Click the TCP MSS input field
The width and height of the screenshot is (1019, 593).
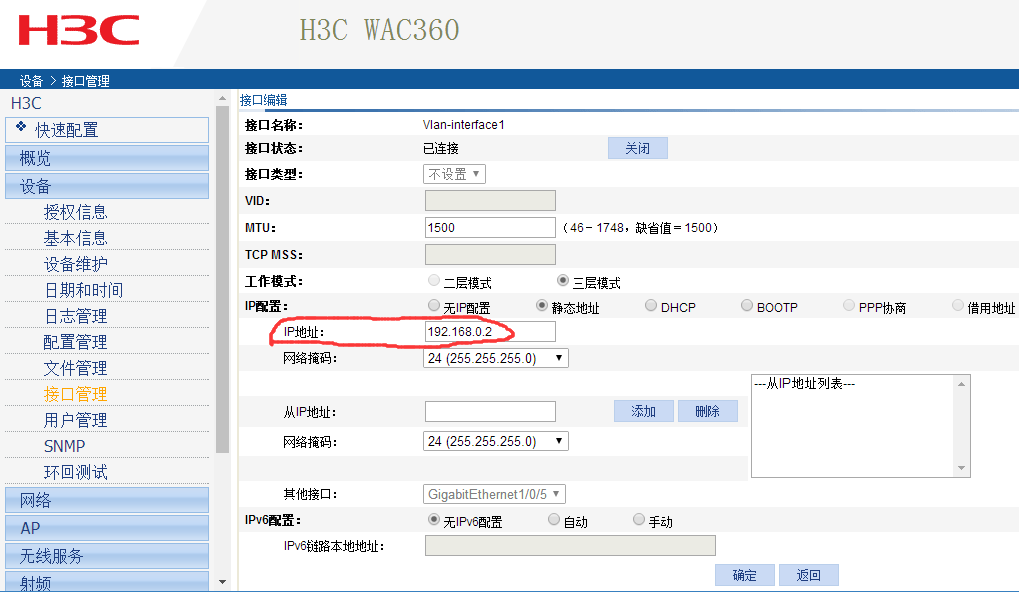(490, 254)
